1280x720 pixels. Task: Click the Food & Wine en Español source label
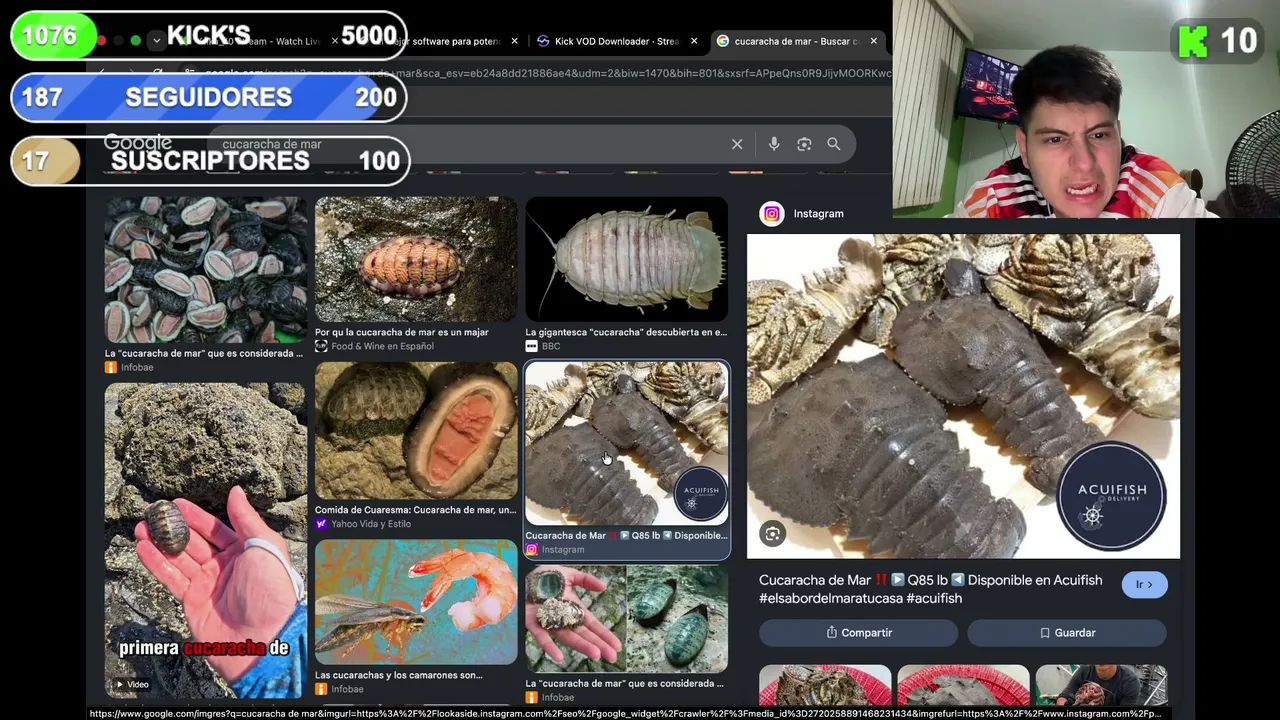382,346
